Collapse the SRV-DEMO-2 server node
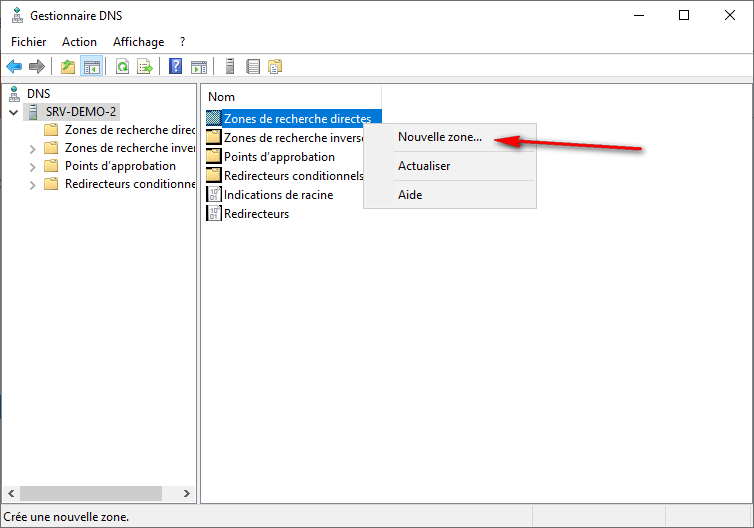This screenshot has height=528, width=754. pos(13,112)
